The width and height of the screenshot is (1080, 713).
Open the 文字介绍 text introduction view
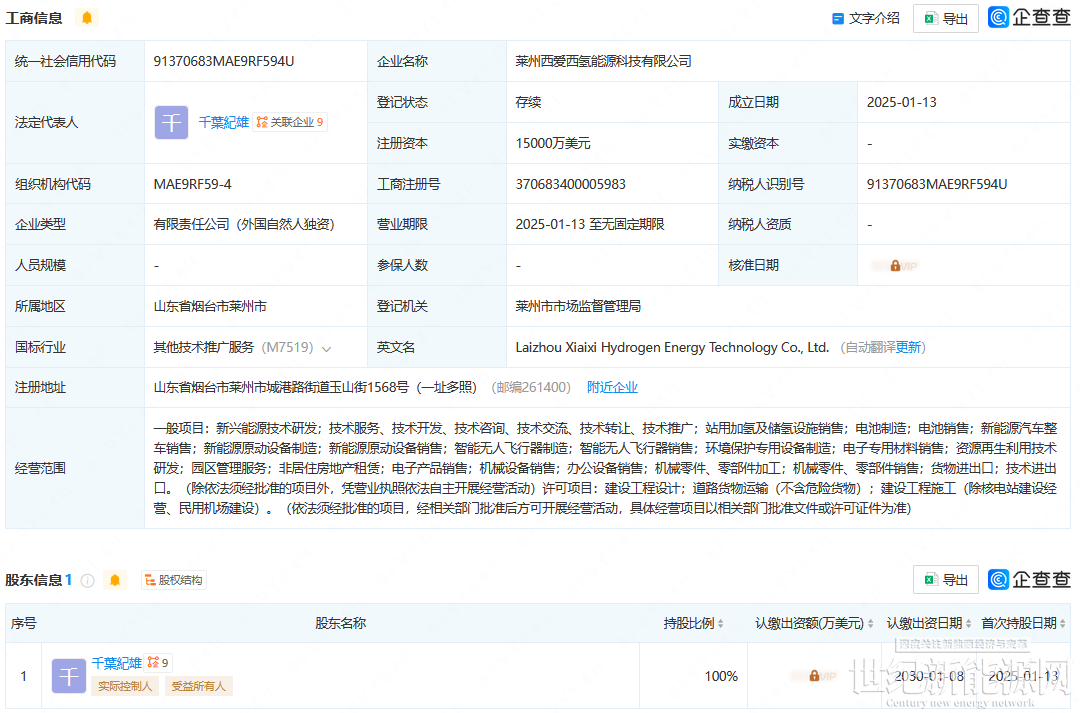click(866, 18)
